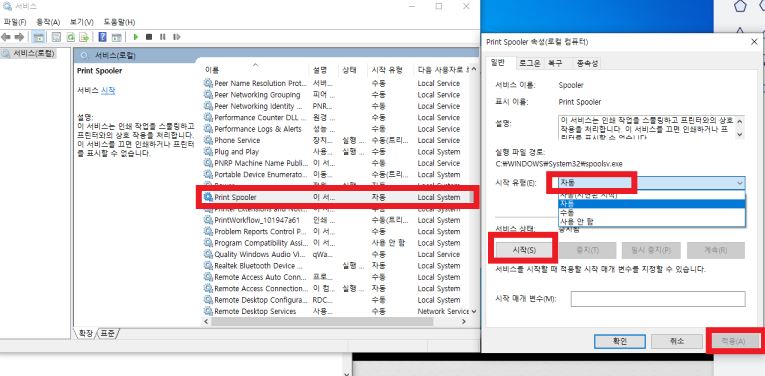Open Help with the blue question-mark icon

click(102, 37)
